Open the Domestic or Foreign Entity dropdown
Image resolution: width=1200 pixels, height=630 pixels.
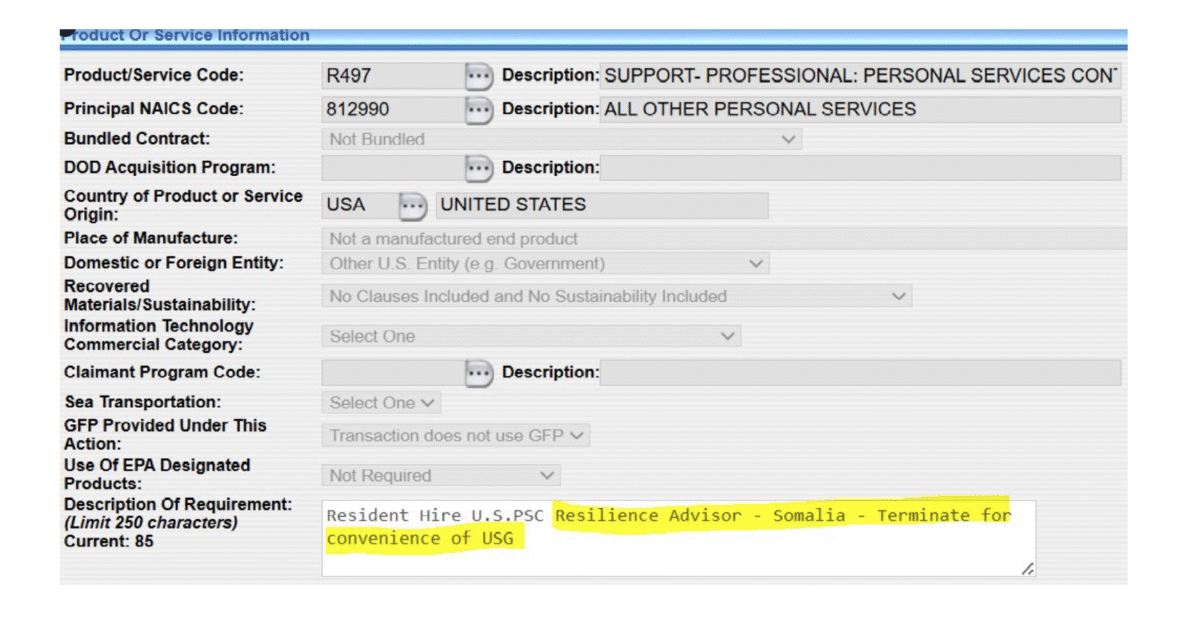tap(546, 264)
